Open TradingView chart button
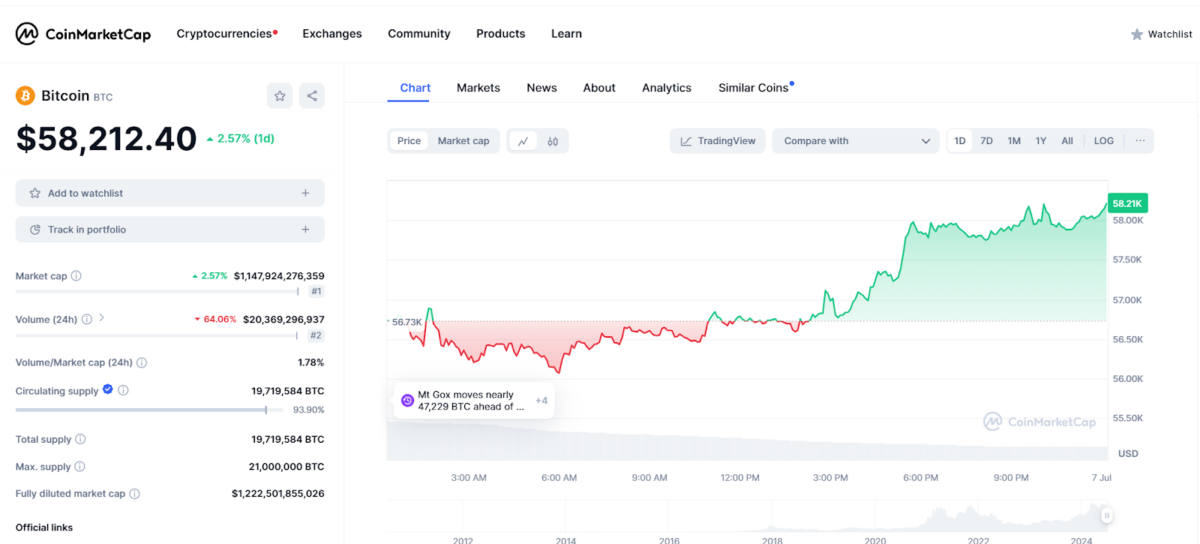This screenshot has height=544, width=1200. pos(718,141)
